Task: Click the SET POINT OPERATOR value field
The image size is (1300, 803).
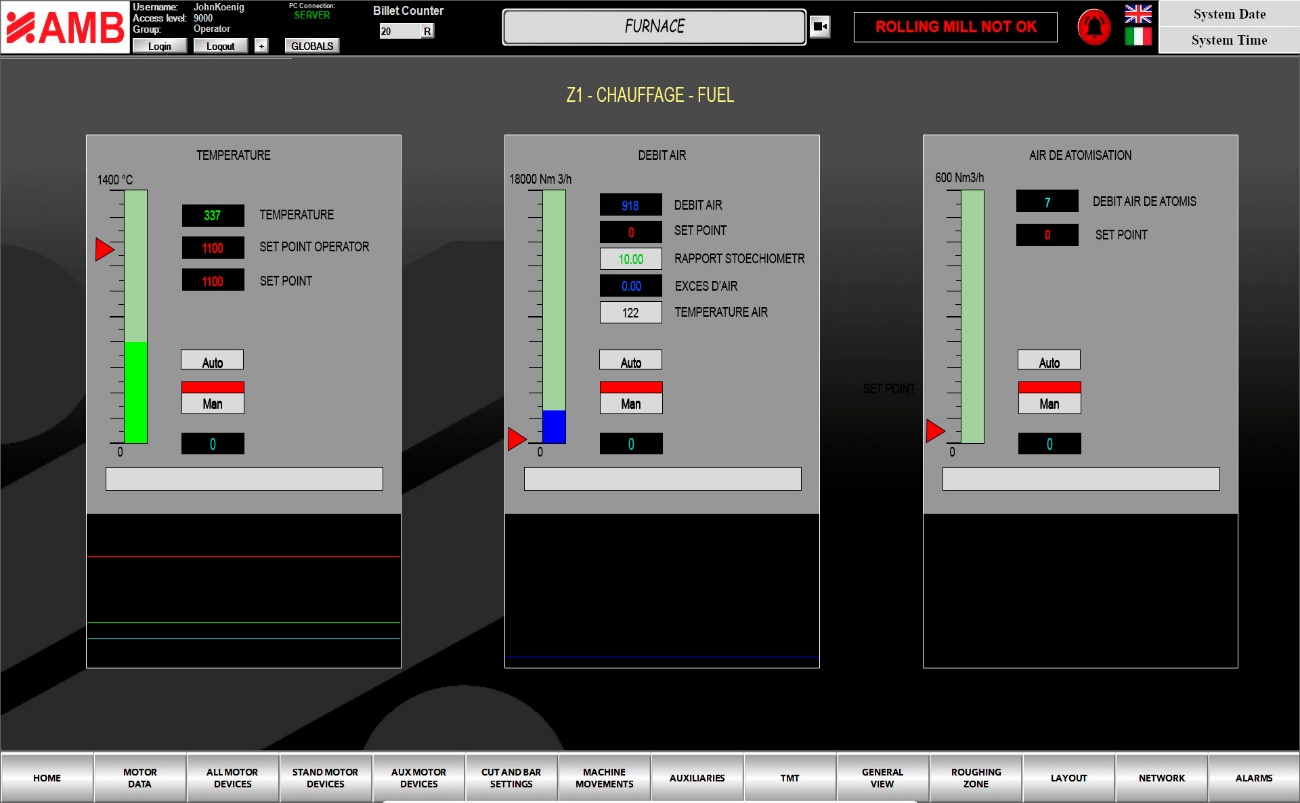Action: pyautogui.click(x=212, y=248)
